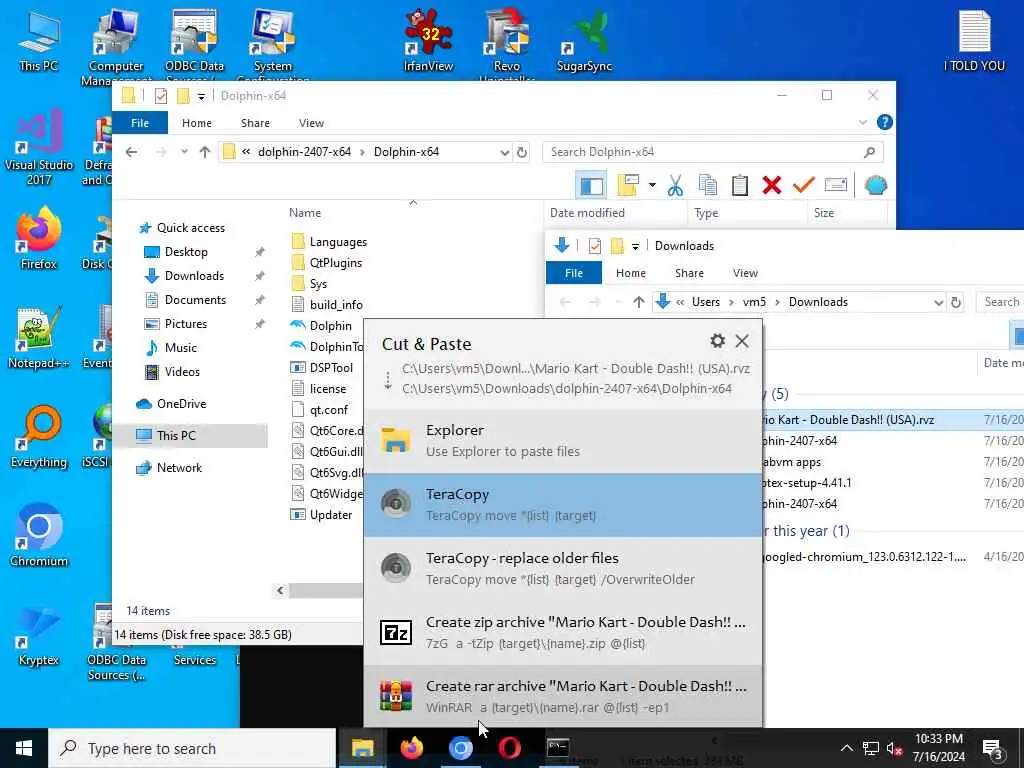The height and width of the screenshot is (768, 1024).
Task: Open the notification center icon
Action: 993,748
